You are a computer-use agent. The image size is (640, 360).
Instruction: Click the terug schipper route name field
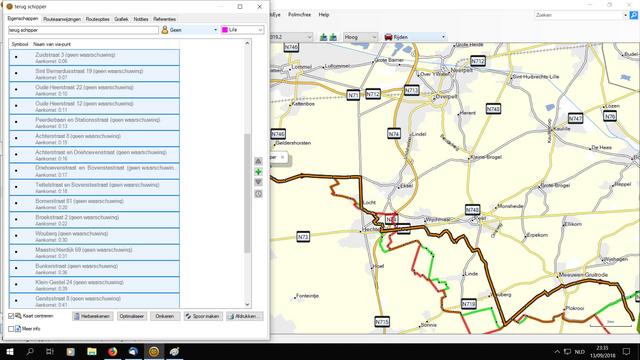click(x=83, y=30)
